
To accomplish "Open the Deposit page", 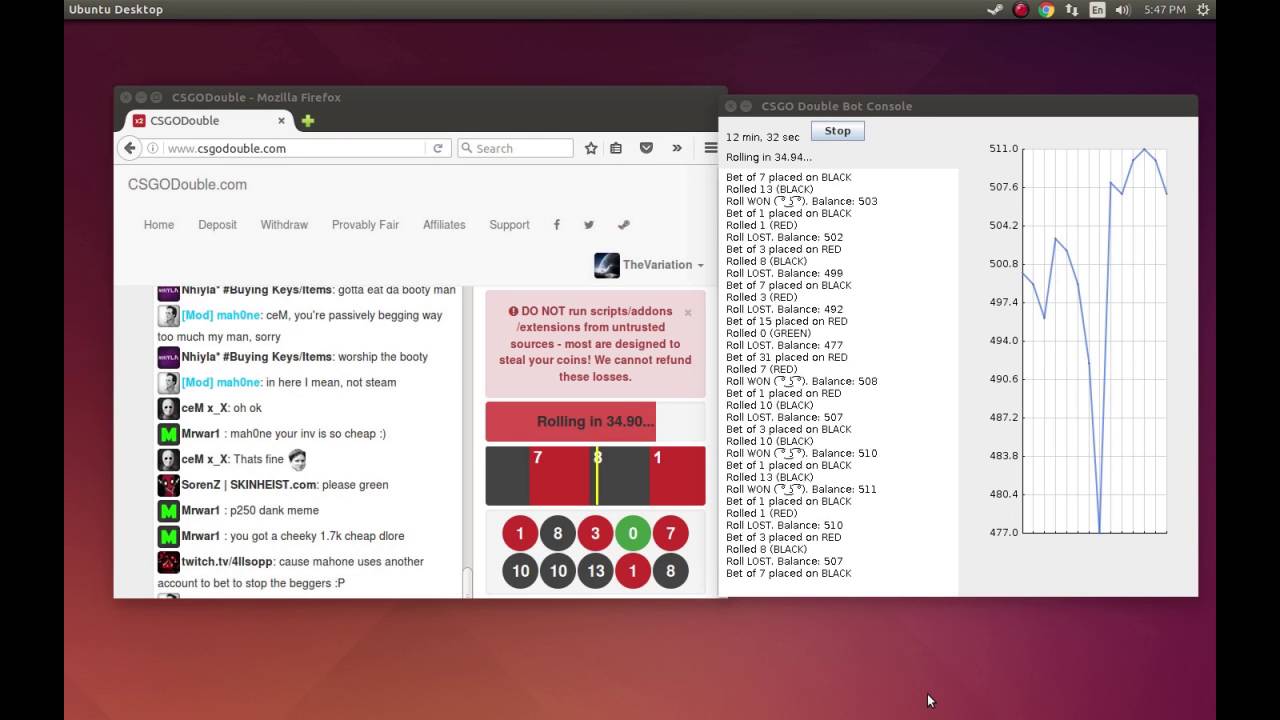I will [x=217, y=225].
